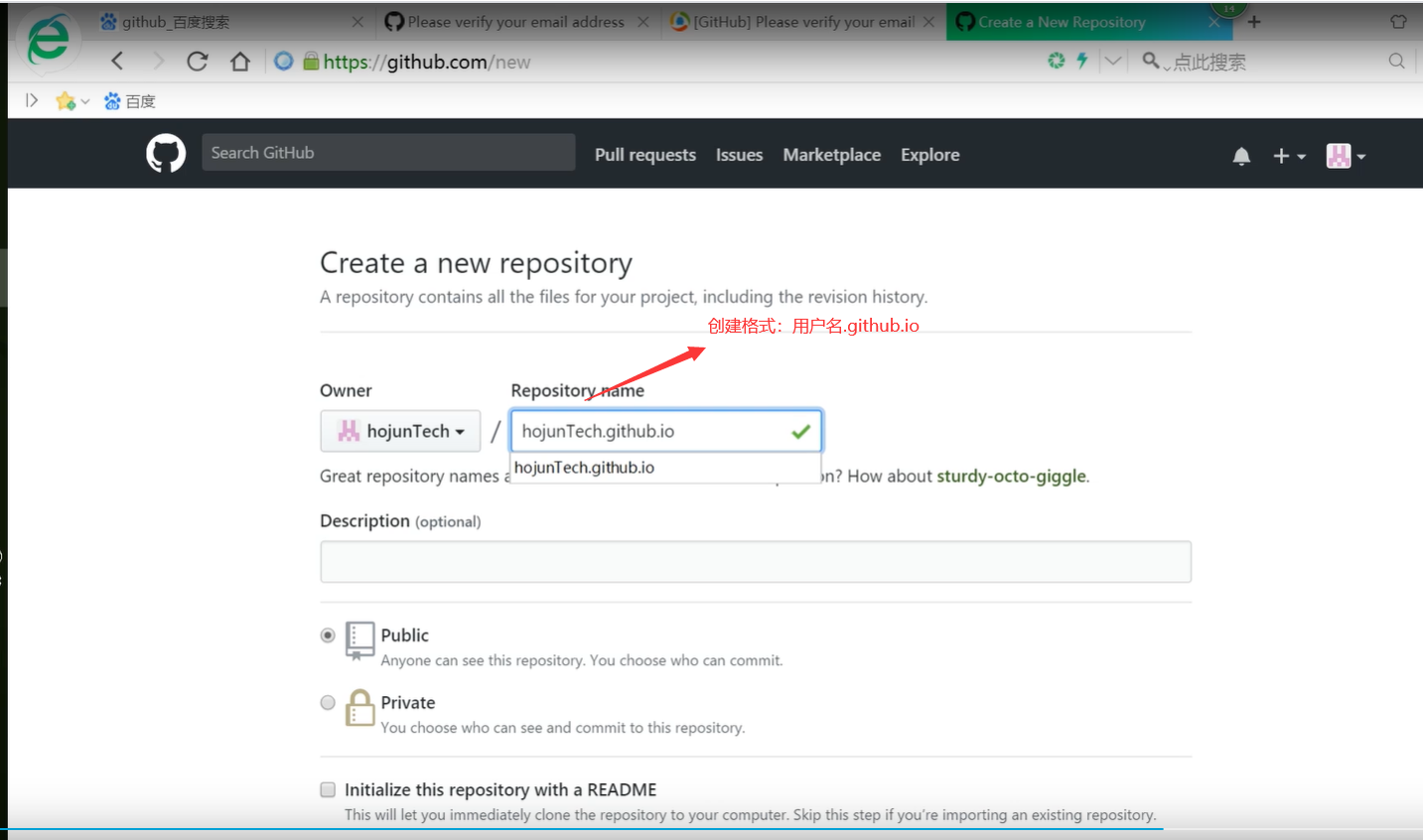Click the Public repository book icon
Viewport: 1423px width, 840px height.
coord(359,640)
